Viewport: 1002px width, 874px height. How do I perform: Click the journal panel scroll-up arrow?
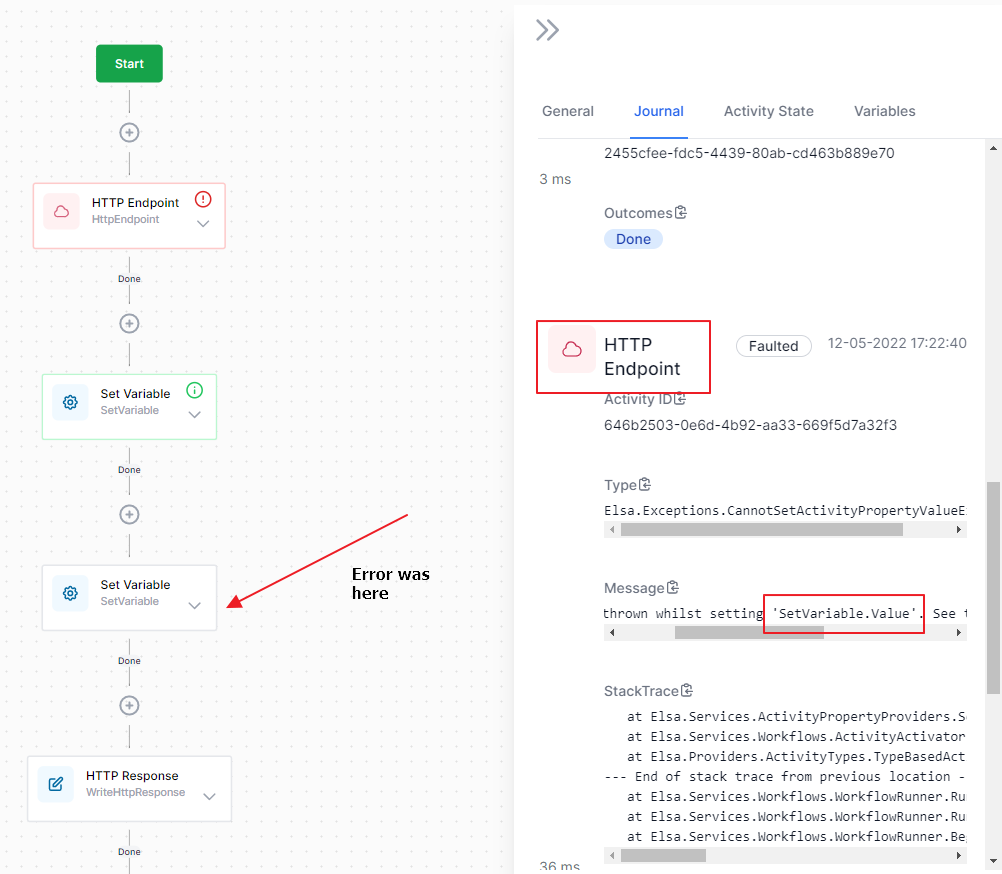[x=993, y=148]
